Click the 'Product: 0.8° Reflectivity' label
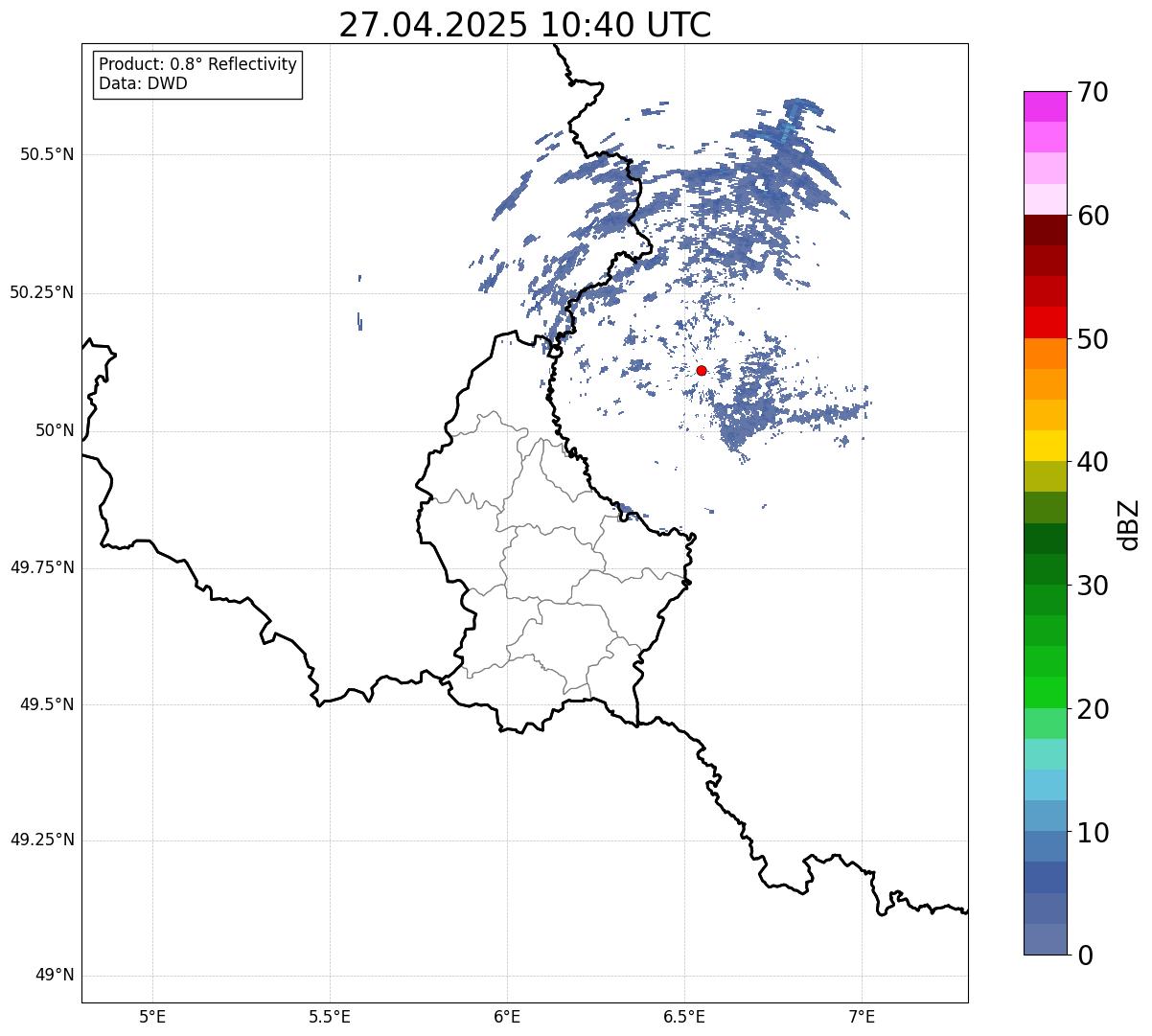The height and width of the screenshot is (1036, 1152). point(198,64)
